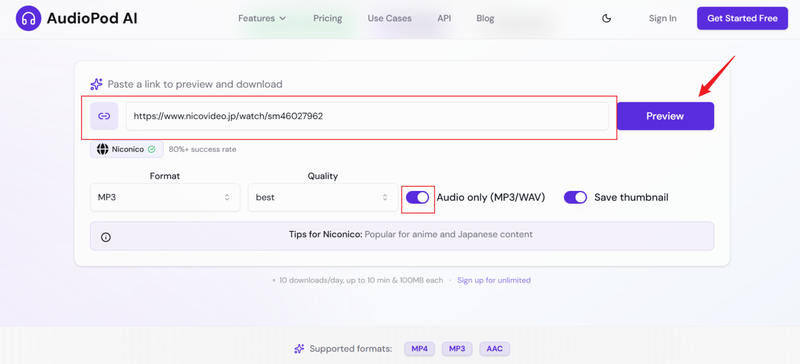Click the 80%+ success rate text

203,150
